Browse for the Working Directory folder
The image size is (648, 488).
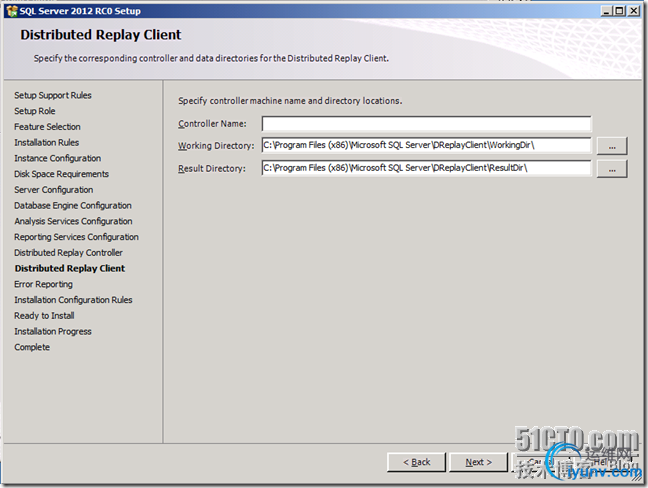coord(612,146)
